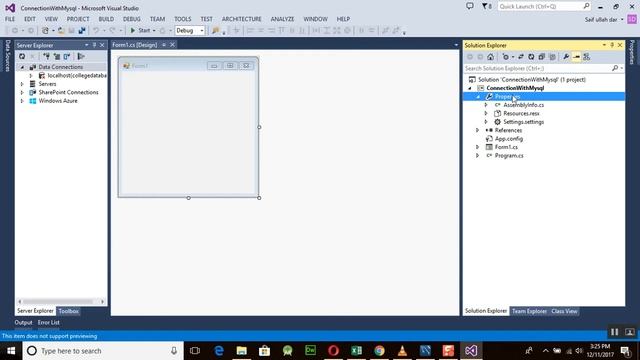Click the Solution Explorer search field
Screen dimensions: 640x360
pyautogui.click(x=543, y=68)
